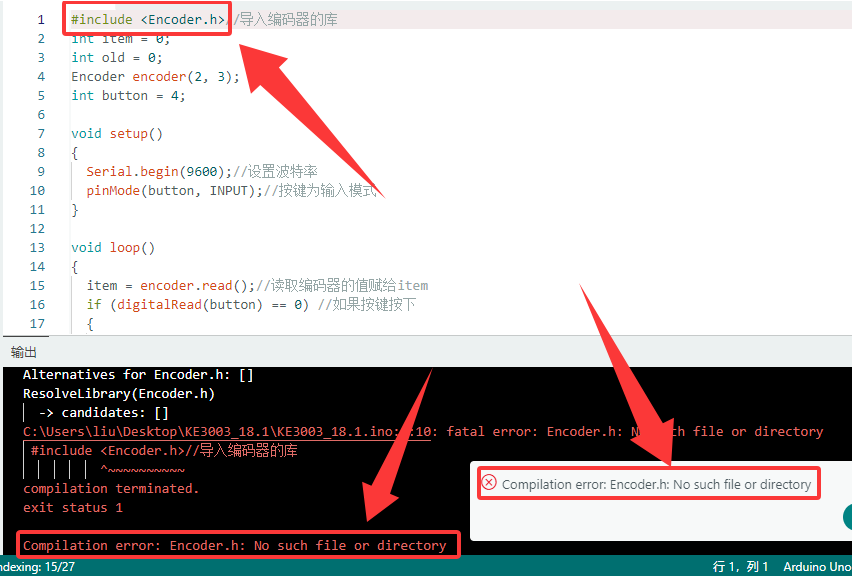Screen dimensions: 852x576
Task: Open the KE3003_18.1.ino file path link
Action: pyautogui.click(x=227, y=431)
